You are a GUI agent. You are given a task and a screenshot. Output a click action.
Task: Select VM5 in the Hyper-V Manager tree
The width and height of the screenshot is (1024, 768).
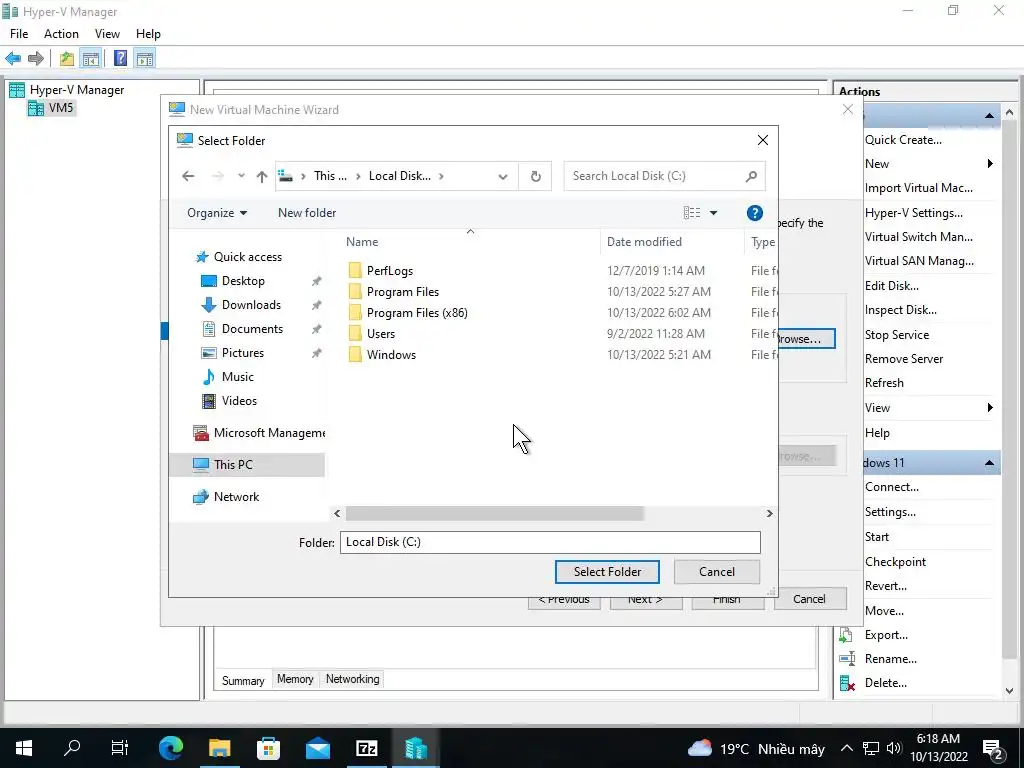(52, 108)
